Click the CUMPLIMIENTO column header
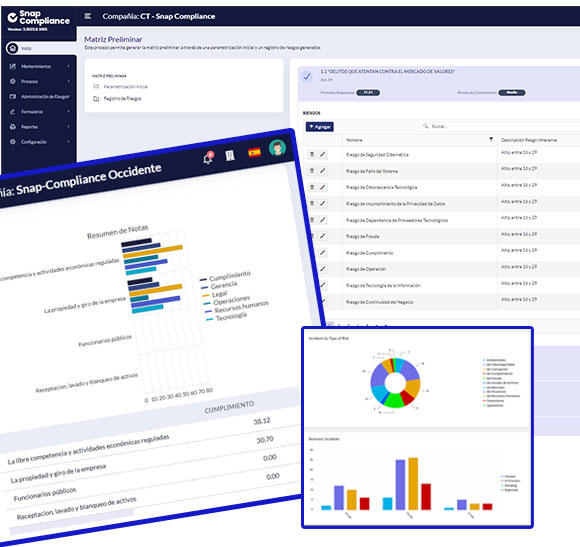580x547 pixels. [x=229, y=407]
